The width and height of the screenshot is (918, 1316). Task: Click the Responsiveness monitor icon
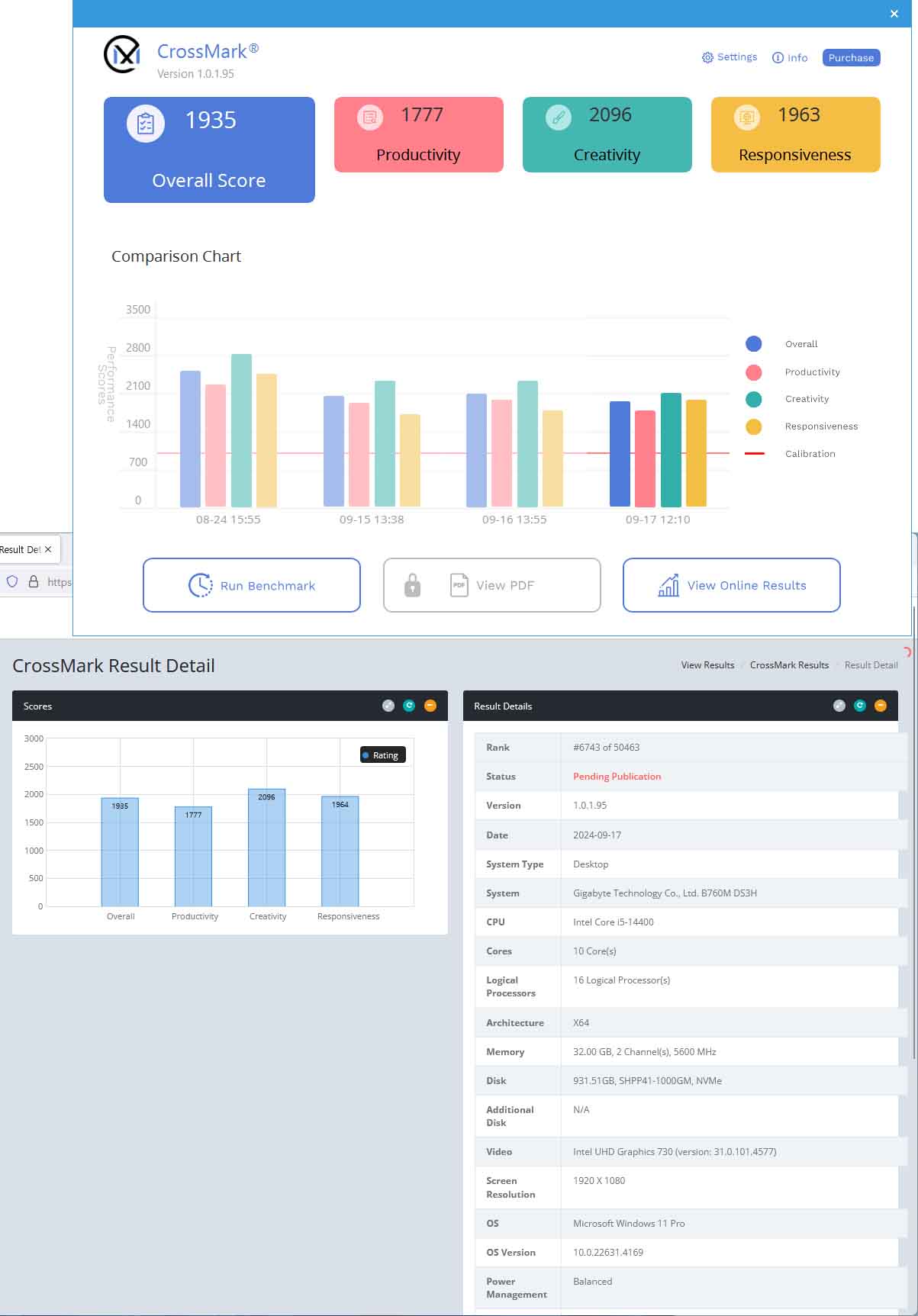click(x=747, y=117)
